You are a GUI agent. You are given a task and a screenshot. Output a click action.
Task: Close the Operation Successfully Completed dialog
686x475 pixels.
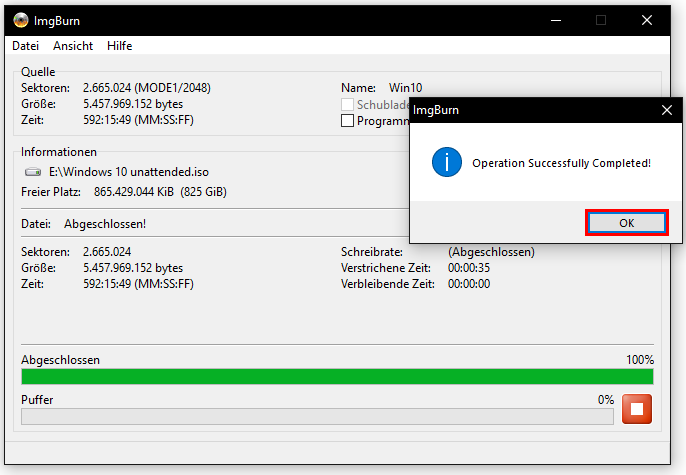click(667, 110)
